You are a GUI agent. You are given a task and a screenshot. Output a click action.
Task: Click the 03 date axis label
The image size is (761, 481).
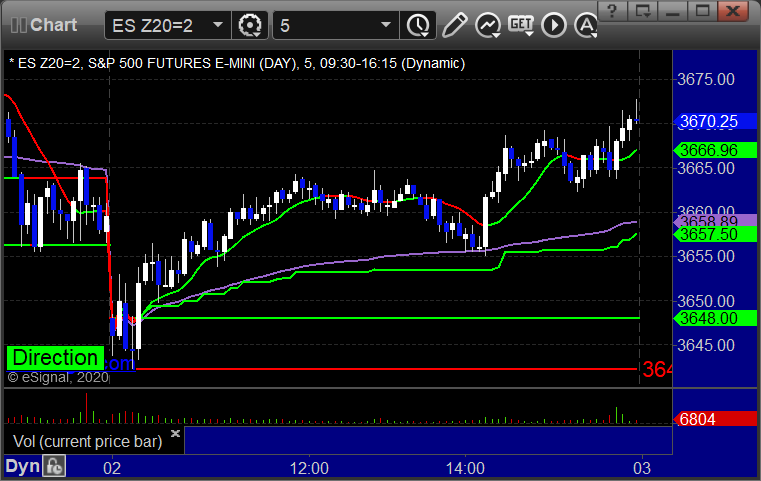click(x=642, y=468)
